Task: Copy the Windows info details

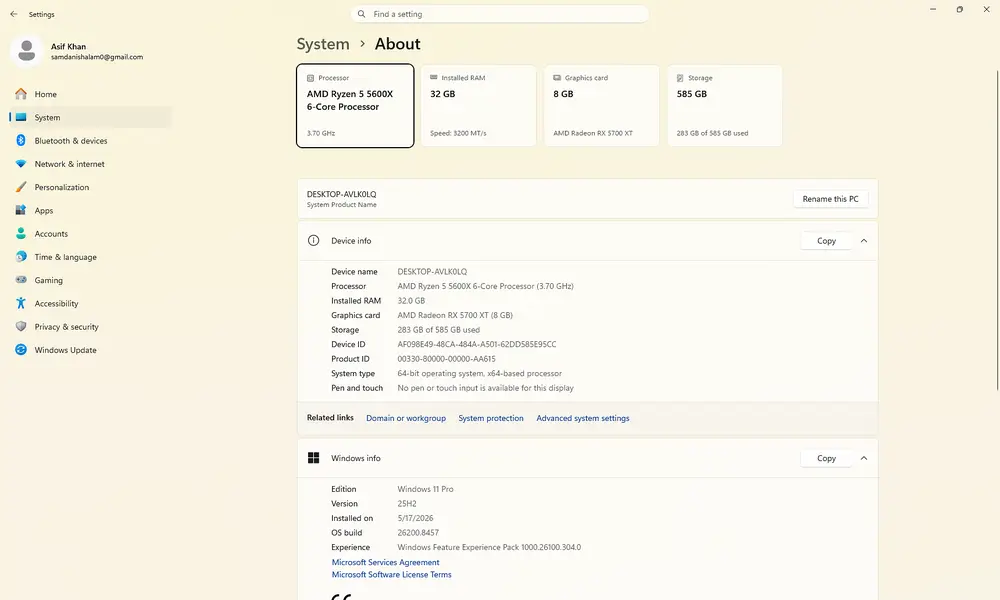Action: pos(826,458)
